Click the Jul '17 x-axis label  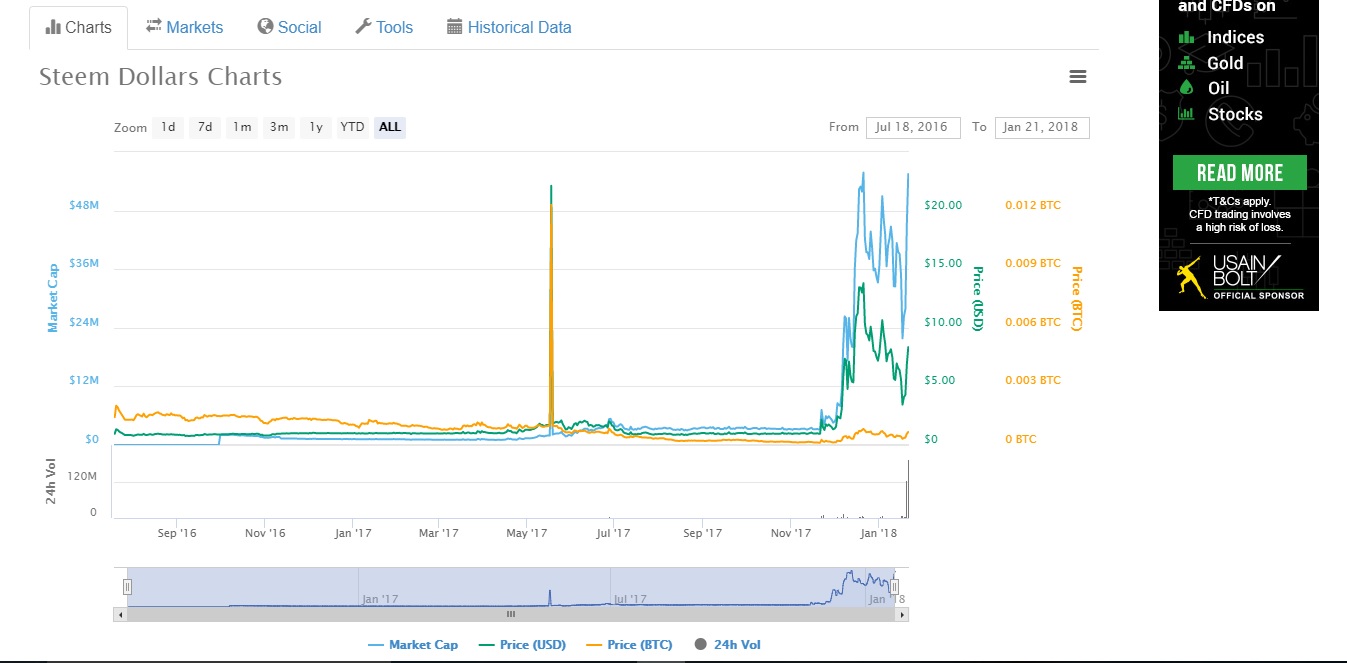click(614, 533)
